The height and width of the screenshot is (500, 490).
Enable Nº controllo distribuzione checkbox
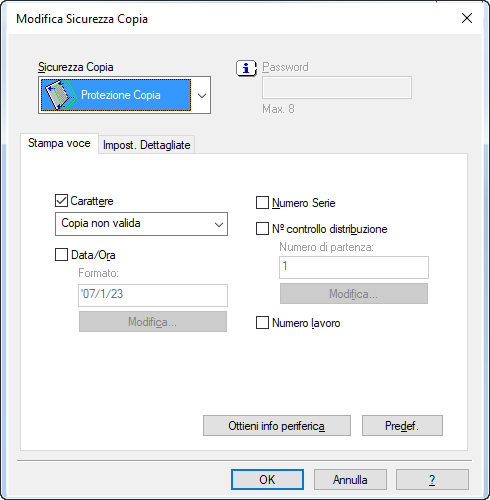coord(262,229)
